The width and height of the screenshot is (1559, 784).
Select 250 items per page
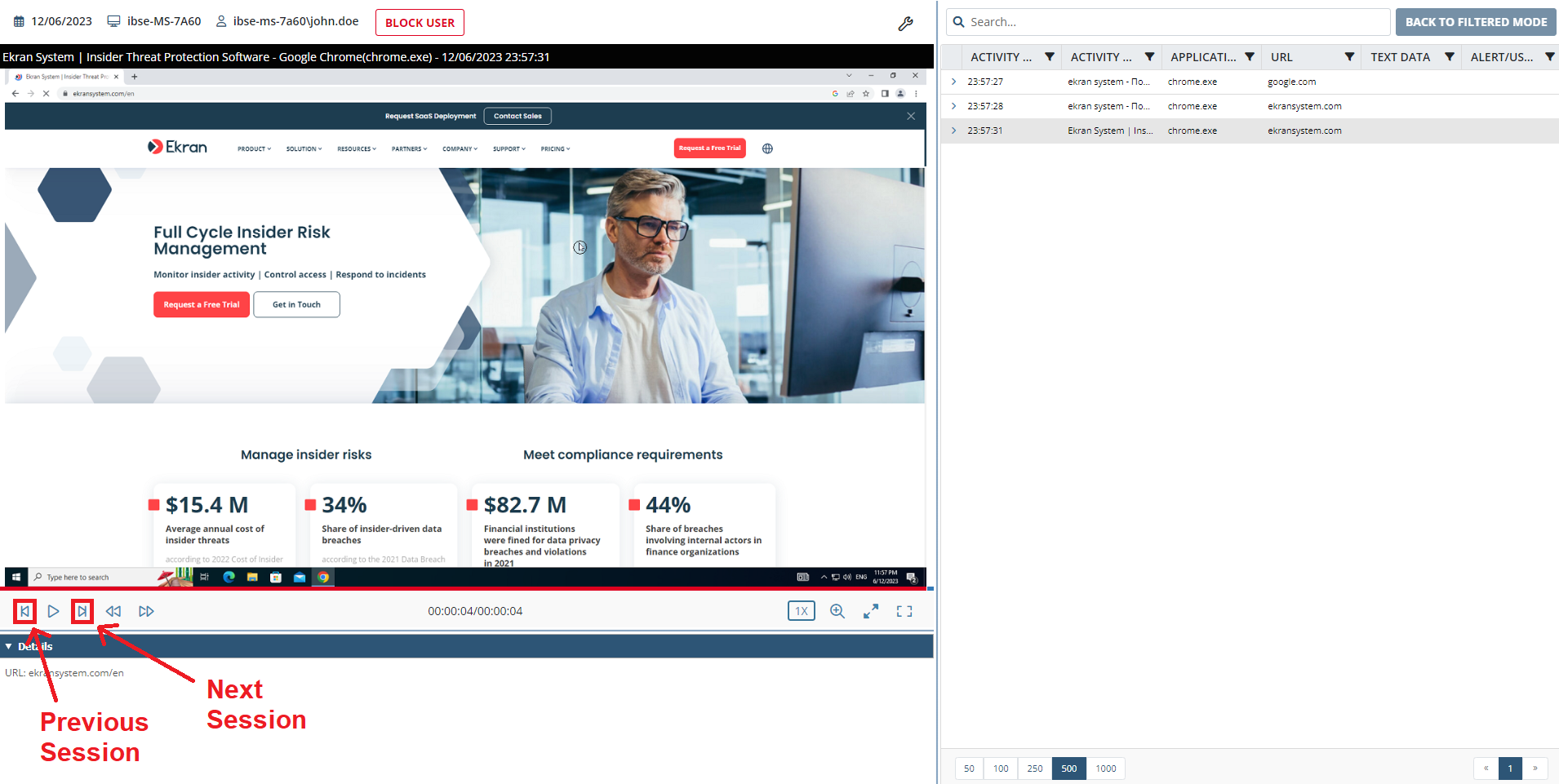1035,768
